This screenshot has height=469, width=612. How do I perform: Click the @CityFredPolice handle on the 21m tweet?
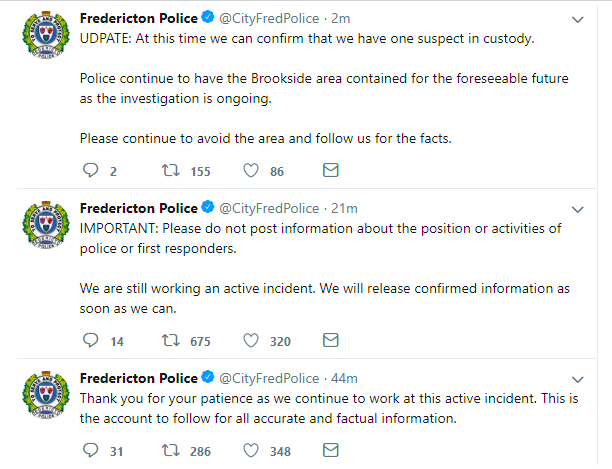[x=267, y=208]
